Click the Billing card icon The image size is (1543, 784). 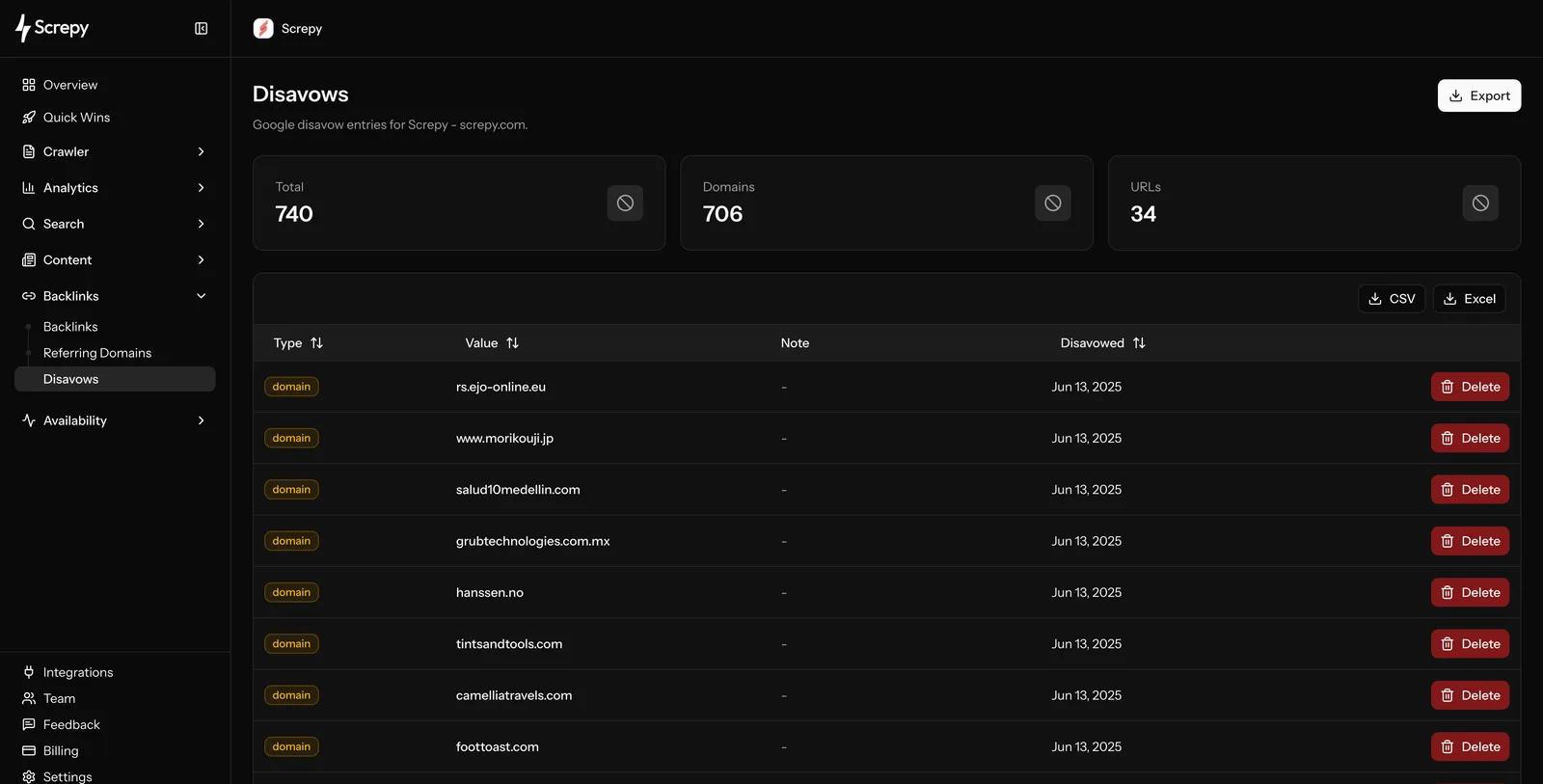tap(29, 750)
